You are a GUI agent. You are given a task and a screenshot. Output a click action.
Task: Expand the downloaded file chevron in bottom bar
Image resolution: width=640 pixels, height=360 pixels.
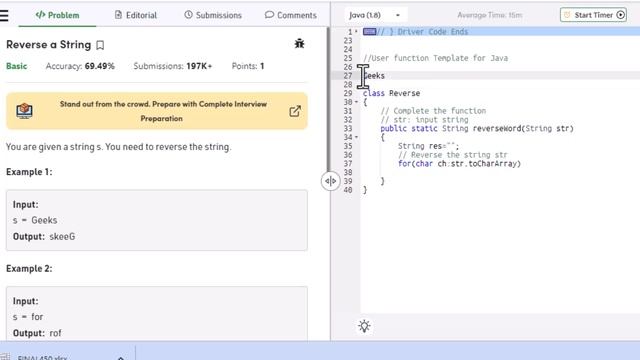click(x=120, y=358)
